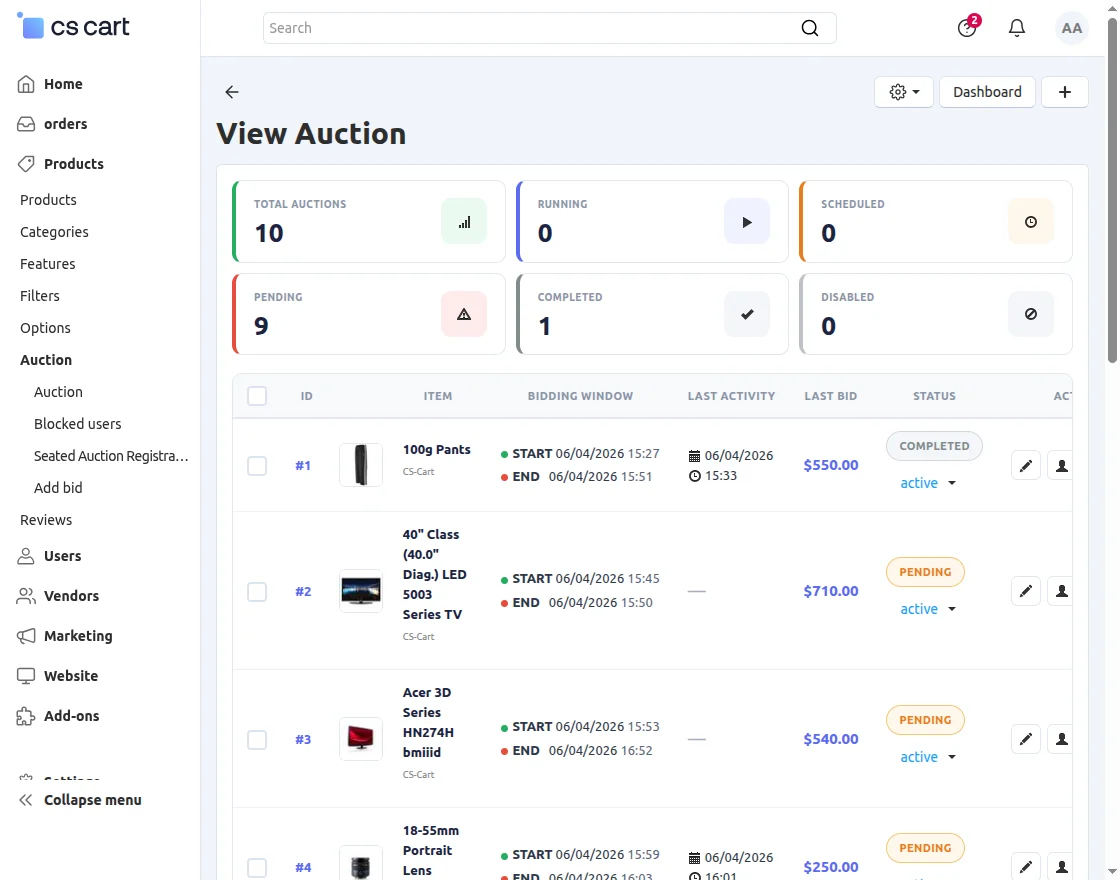Edit auction #1 with pencil icon
The height and width of the screenshot is (880, 1120).
[x=1026, y=466]
